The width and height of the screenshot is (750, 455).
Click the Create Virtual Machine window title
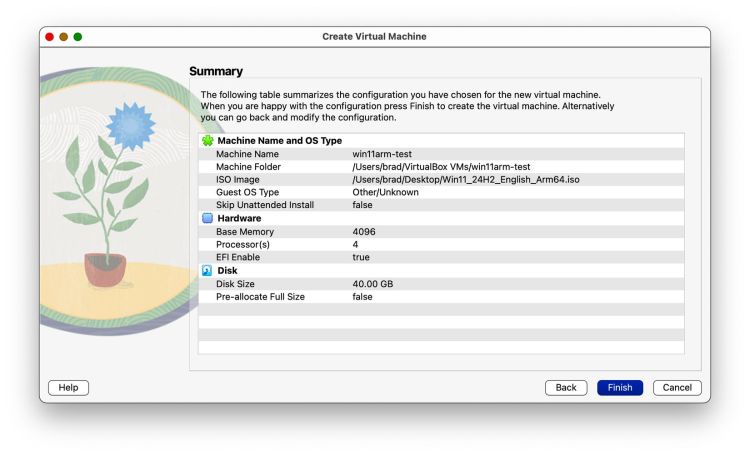(x=374, y=36)
